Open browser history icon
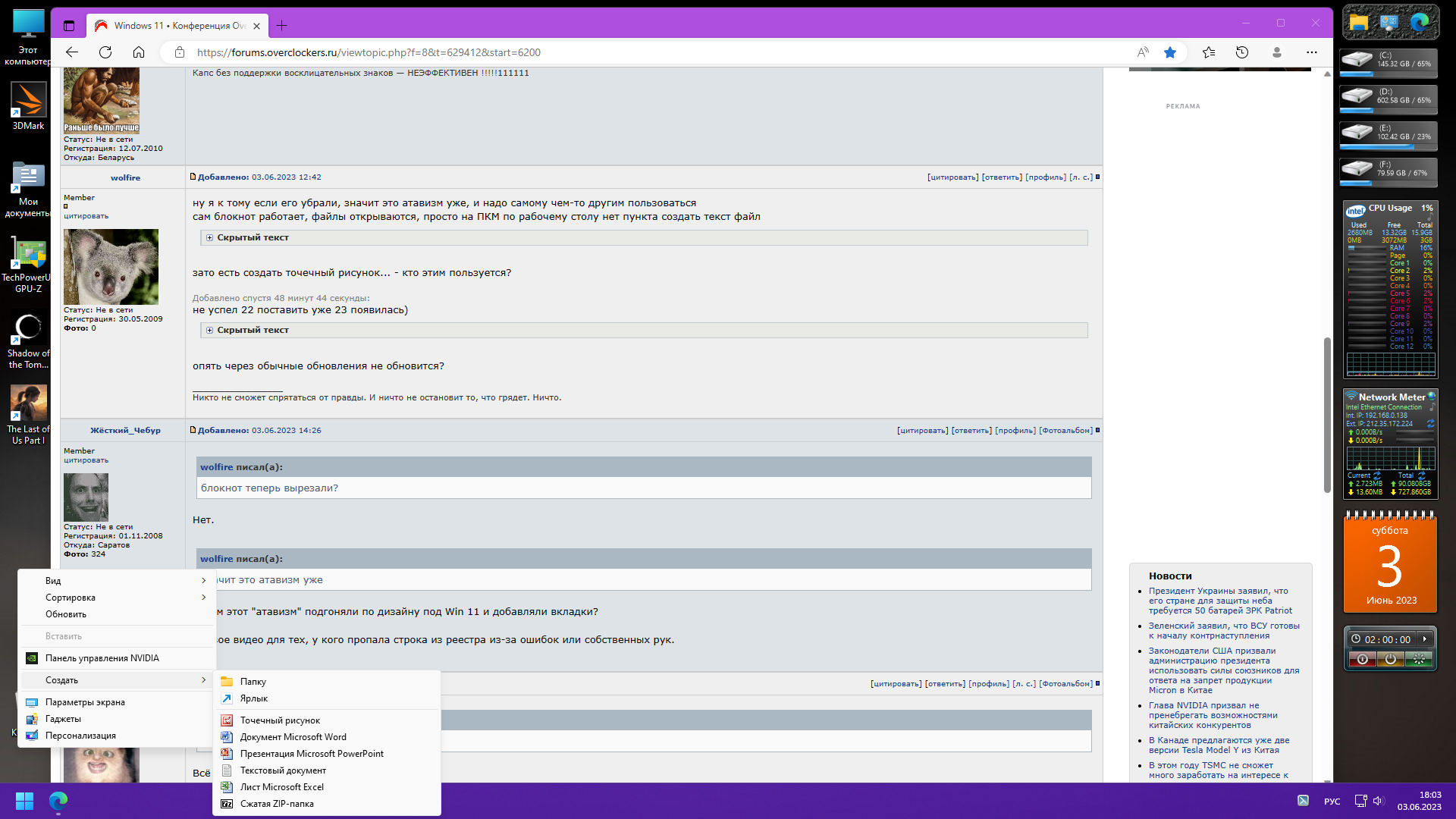1456x819 pixels. (1242, 52)
